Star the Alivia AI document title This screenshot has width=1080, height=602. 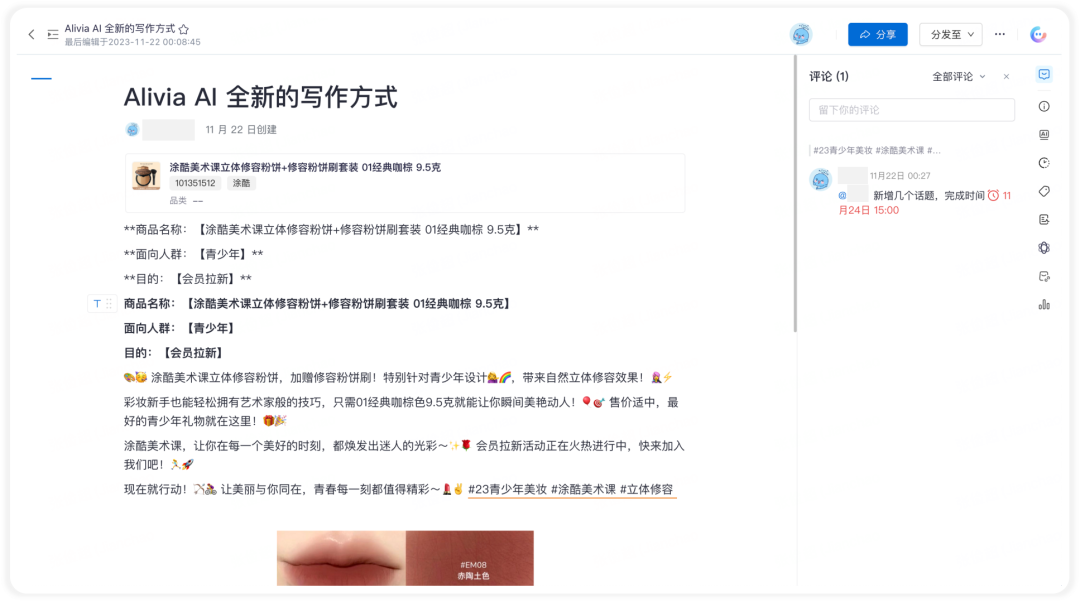point(184,29)
